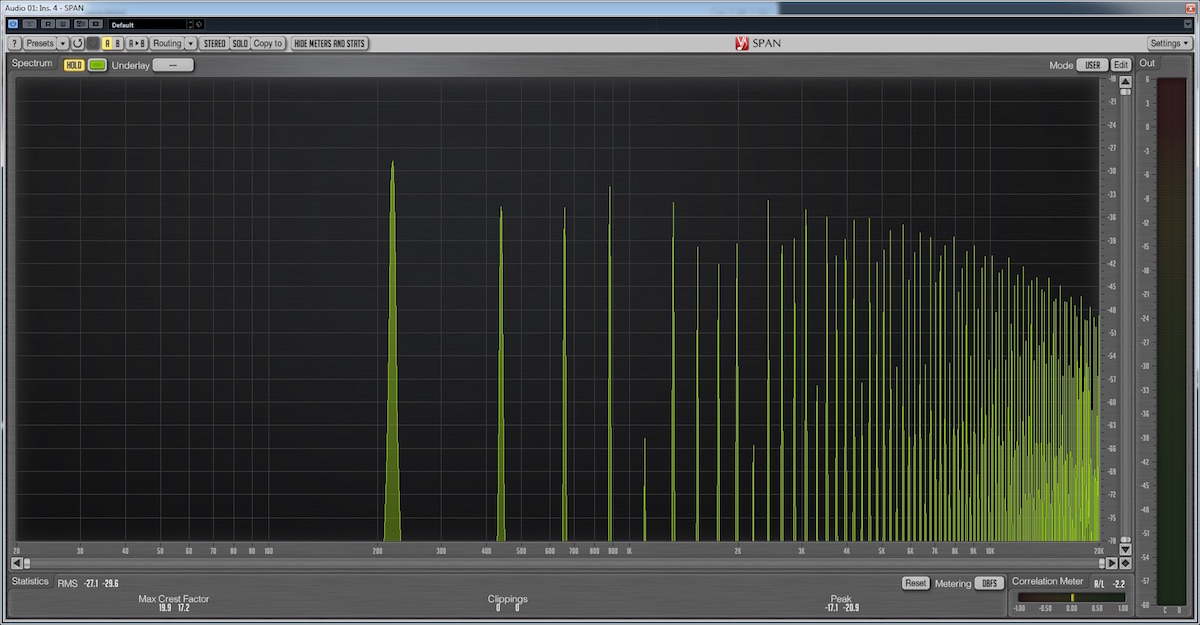
Task: Open the Routing menu
Action: pyautogui.click(x=167, y=43)
